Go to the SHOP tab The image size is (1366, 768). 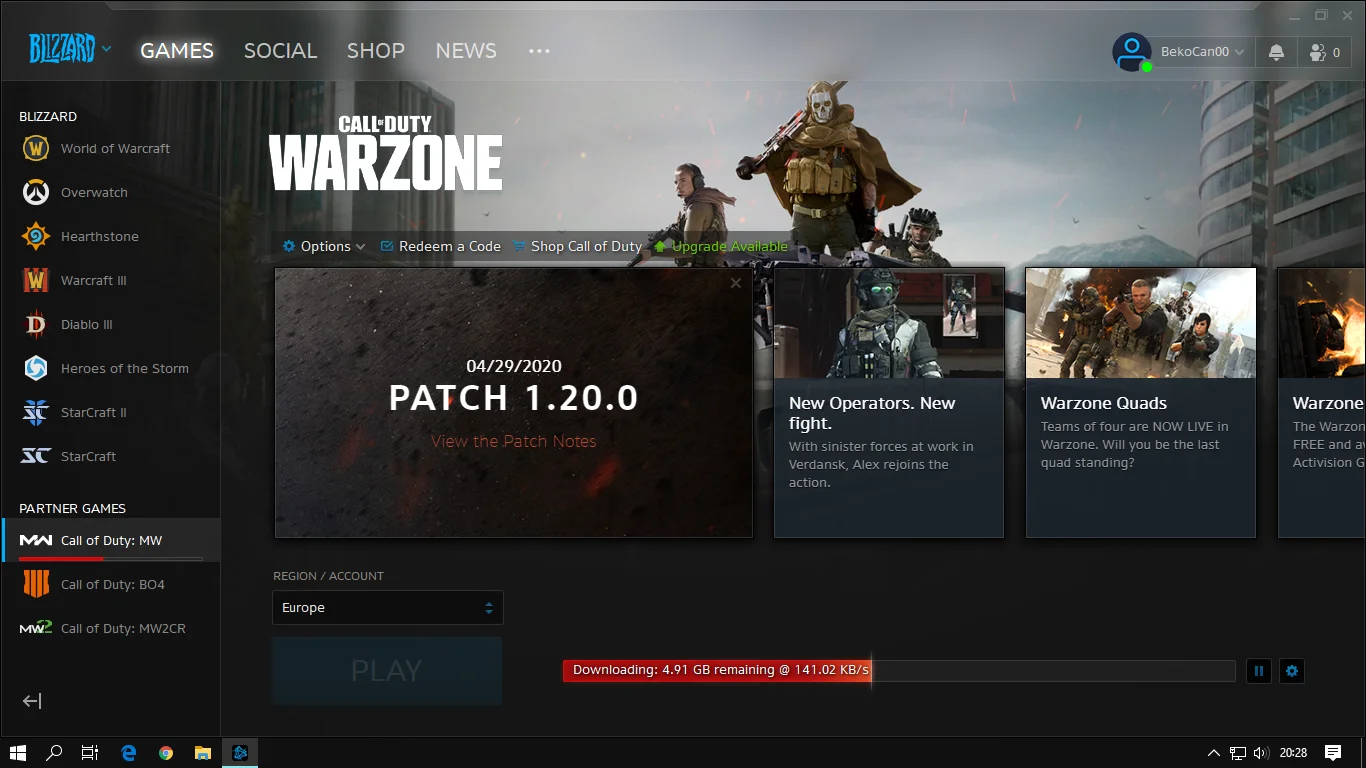pos(376,51)
